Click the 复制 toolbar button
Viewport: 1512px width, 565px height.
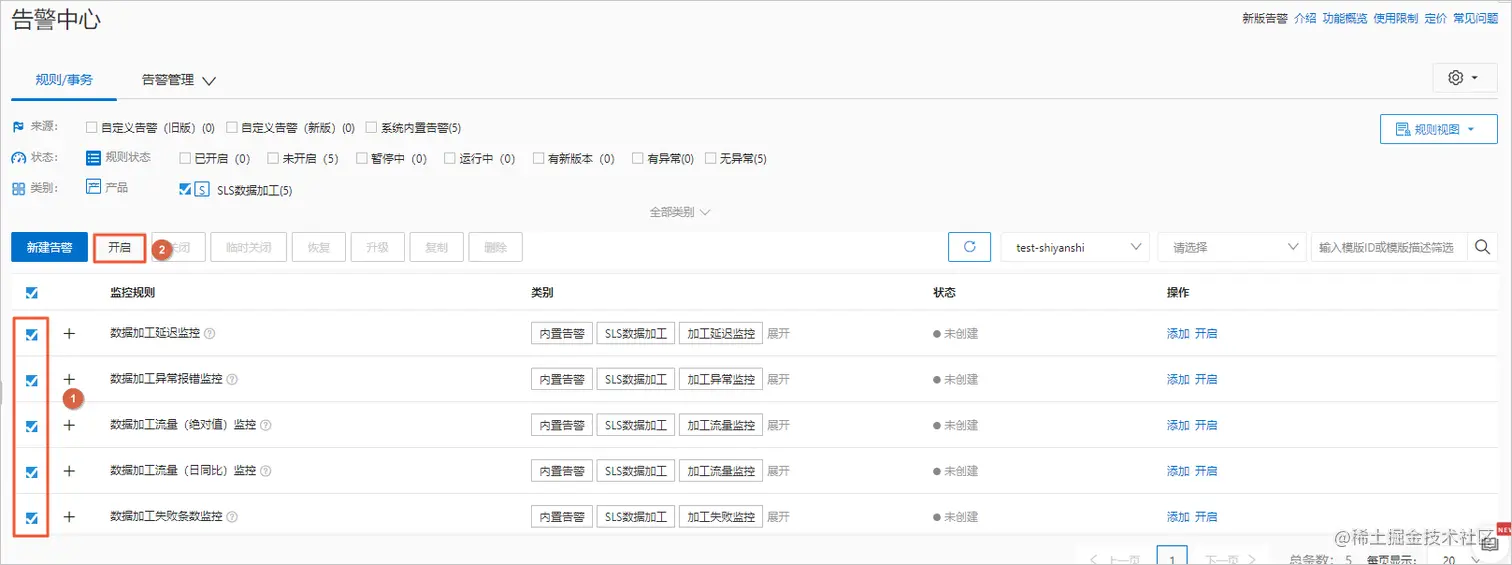point(436,247)
